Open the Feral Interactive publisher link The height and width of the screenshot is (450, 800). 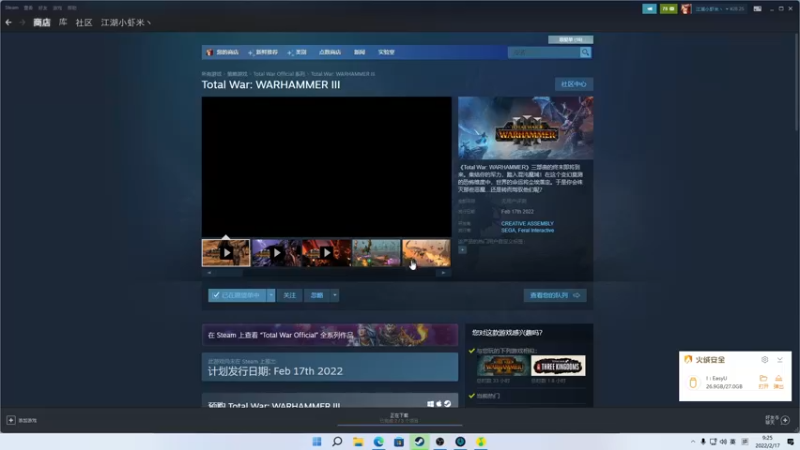(x=536, y=231)
